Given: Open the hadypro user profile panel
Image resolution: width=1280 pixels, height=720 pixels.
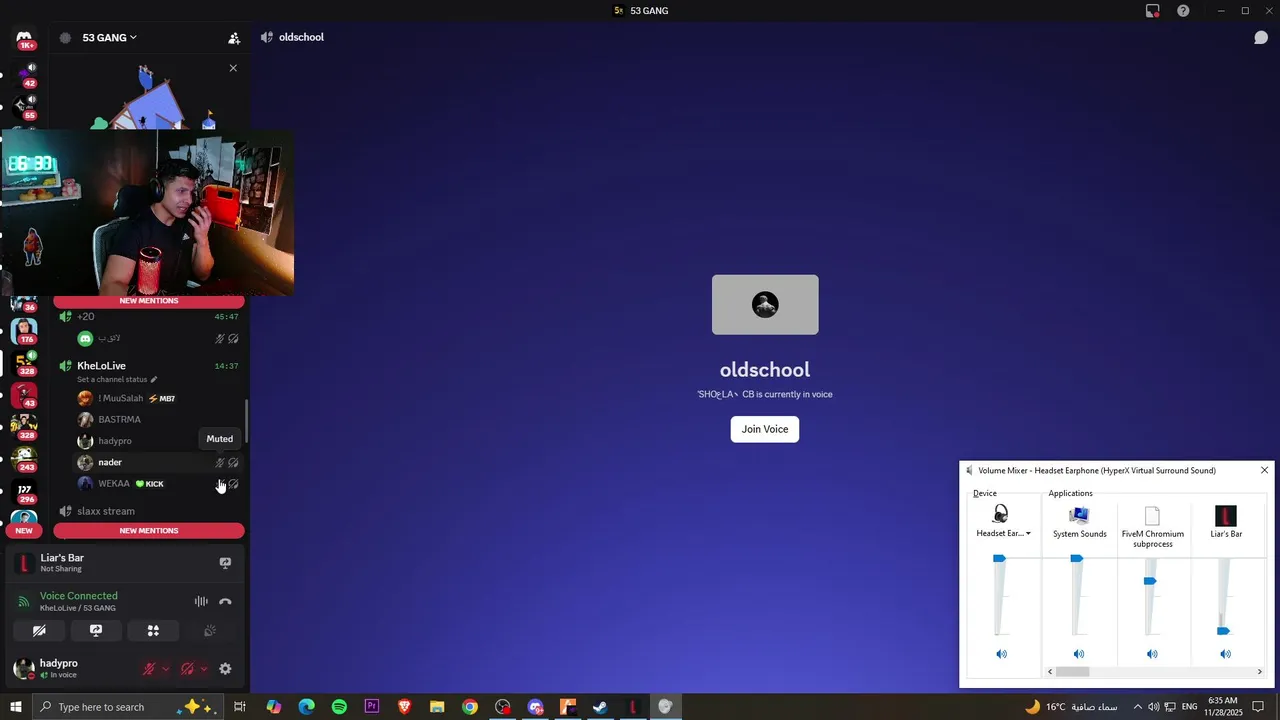Looking at the screenshot, I should click(x=70, y=669).
